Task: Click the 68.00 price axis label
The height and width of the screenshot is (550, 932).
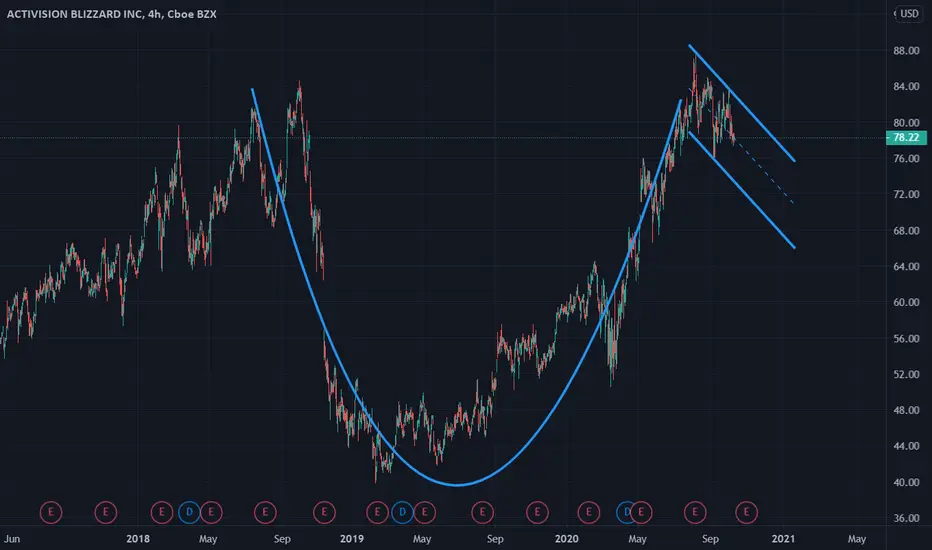Action: [906, 231]
